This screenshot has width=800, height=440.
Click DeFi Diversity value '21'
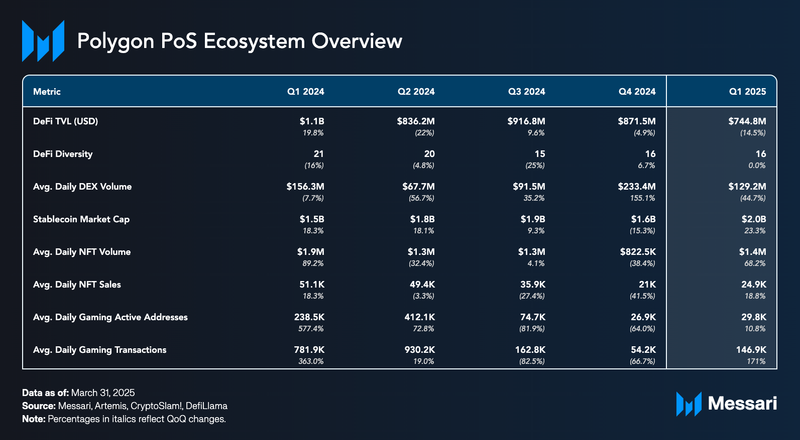[x=319, y=154]
